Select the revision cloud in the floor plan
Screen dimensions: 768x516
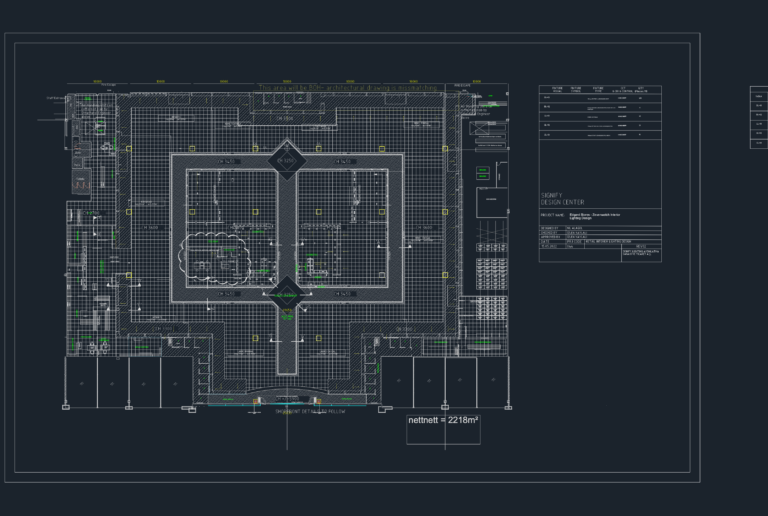pos(215,258)
